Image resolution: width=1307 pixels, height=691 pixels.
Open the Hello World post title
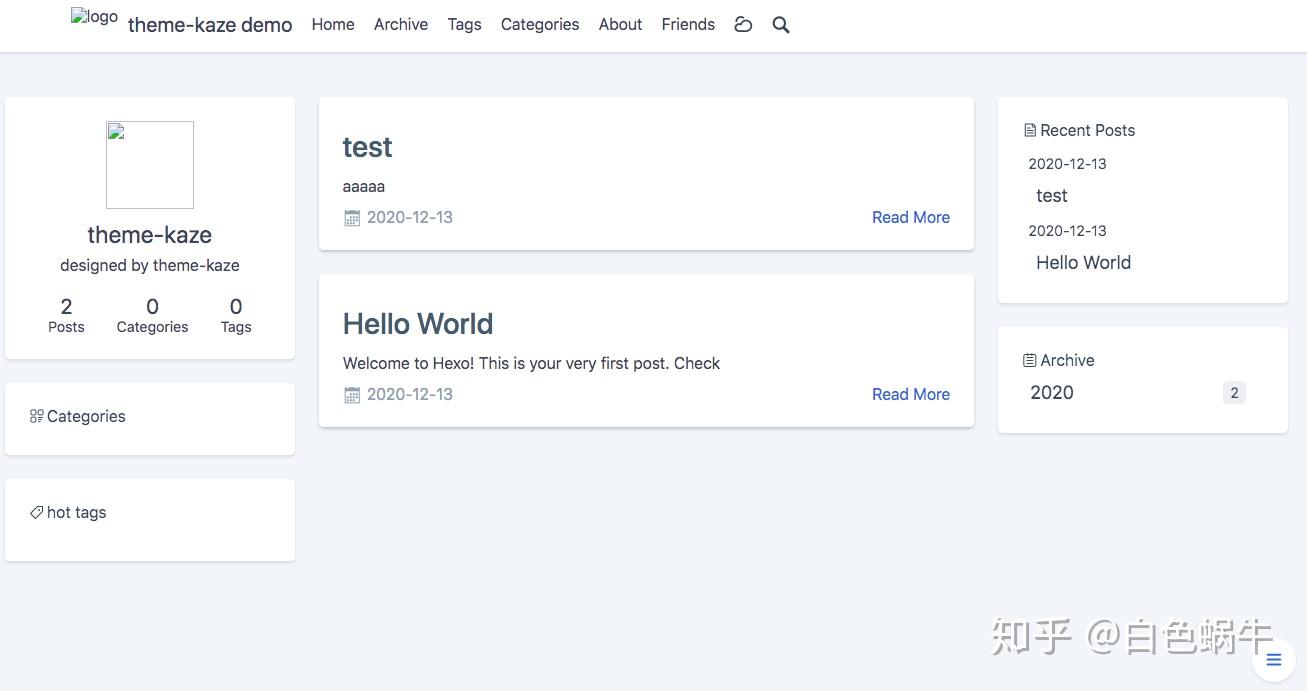tap(418, 324)
